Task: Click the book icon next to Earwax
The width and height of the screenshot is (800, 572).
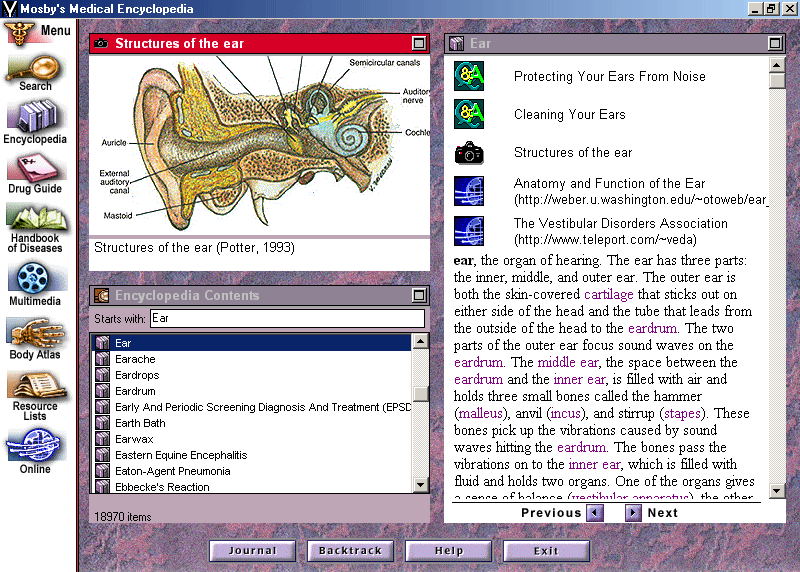Action: 103,439
